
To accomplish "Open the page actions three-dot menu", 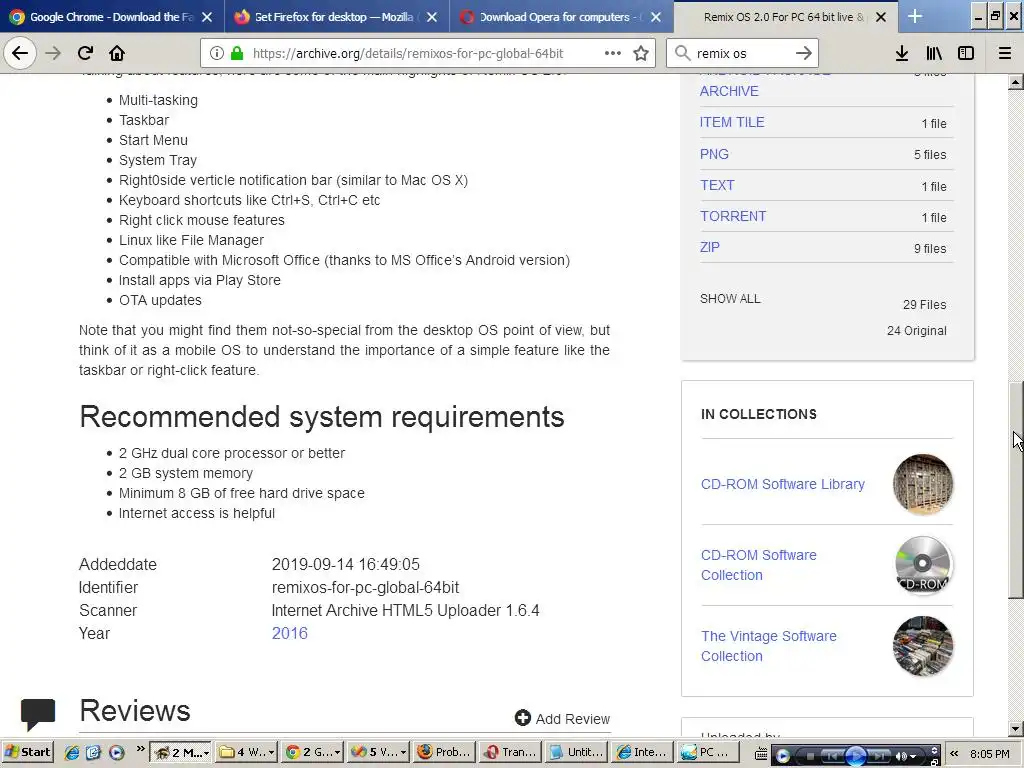I will click(613, 53).
